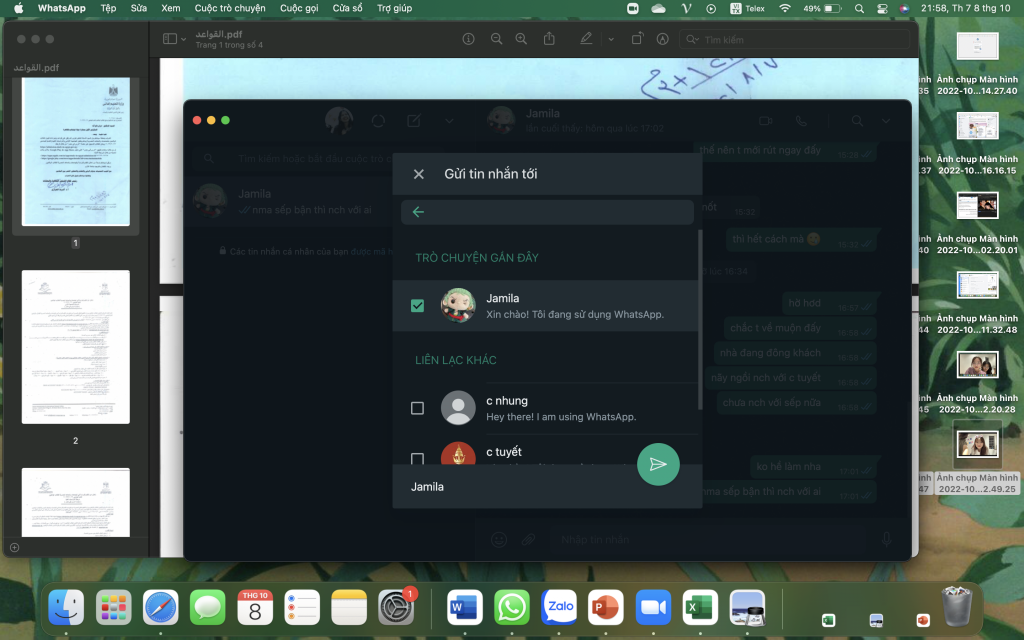Open Safari from the Dock
This screenshot has height=640, width=1024.
click(x=161, y=607)
